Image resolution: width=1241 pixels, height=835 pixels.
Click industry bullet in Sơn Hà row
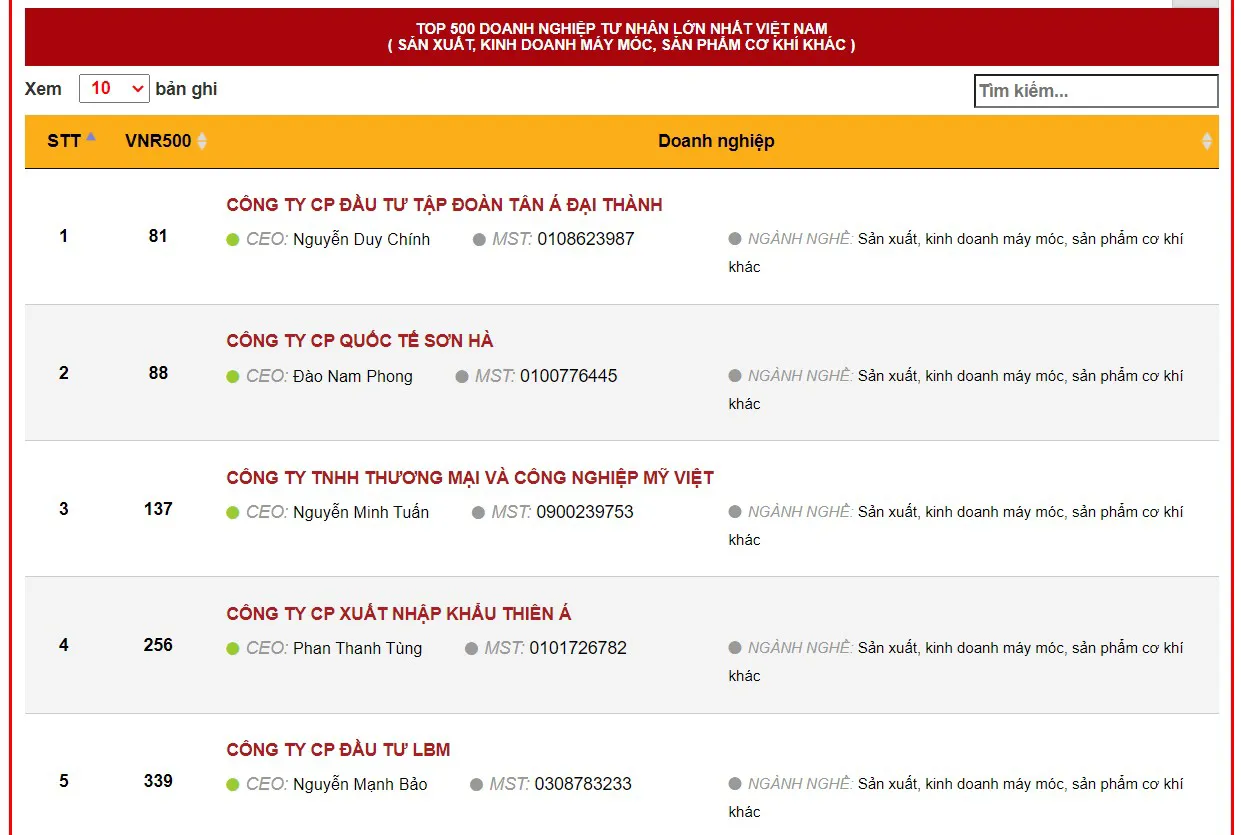tap(735, 376)
